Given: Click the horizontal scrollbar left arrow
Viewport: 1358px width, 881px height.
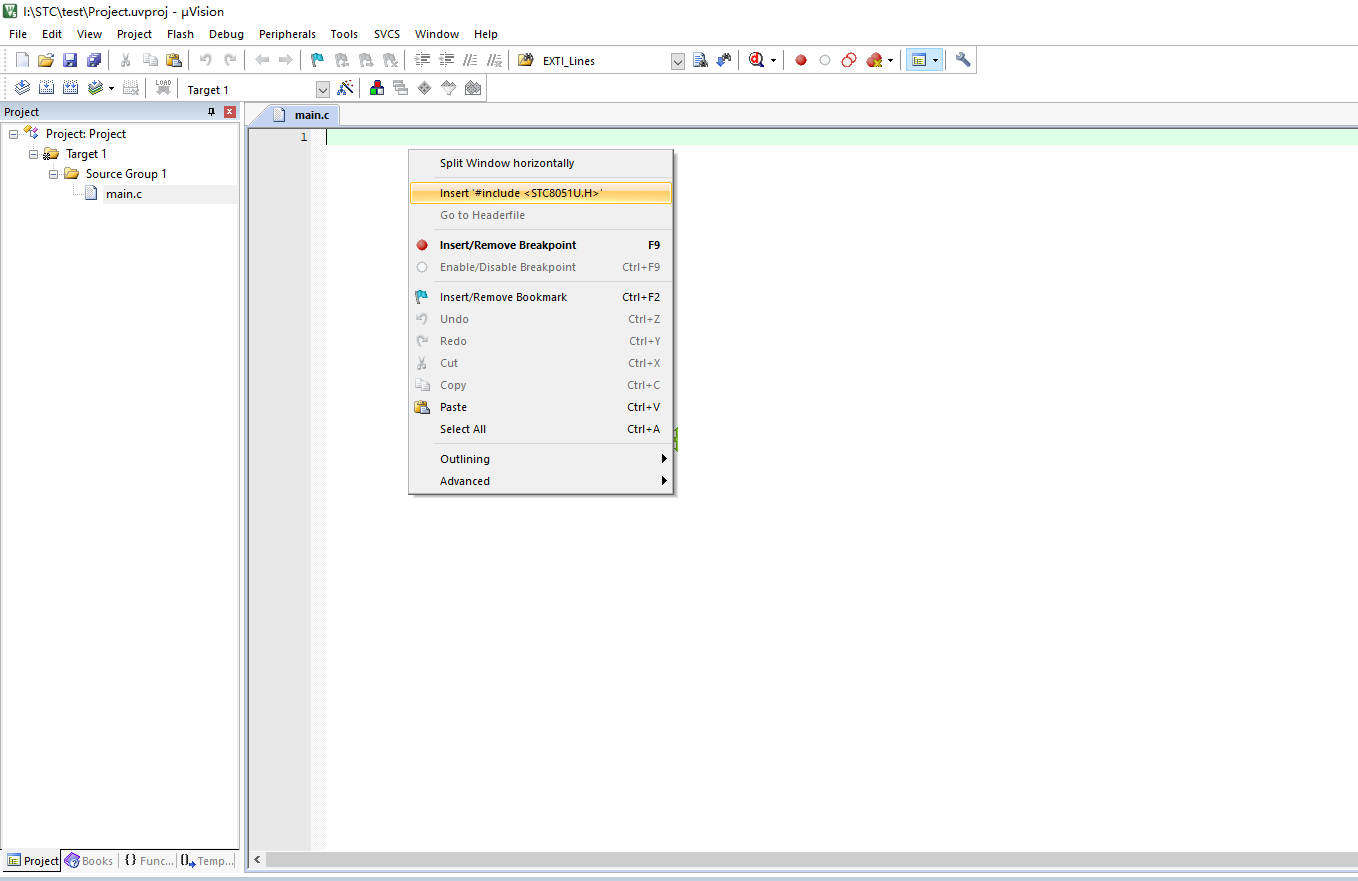Looking at the screenshot, I should pyautogui.click(x=257, y=860).
